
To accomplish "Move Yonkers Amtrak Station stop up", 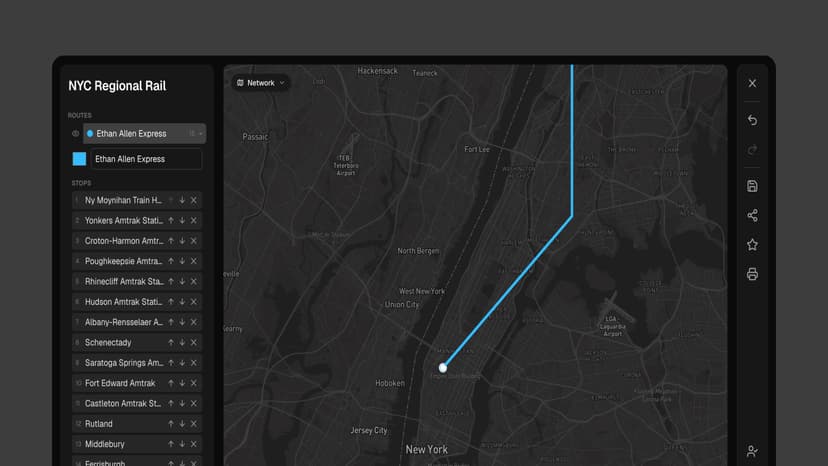I will [171, 220].
